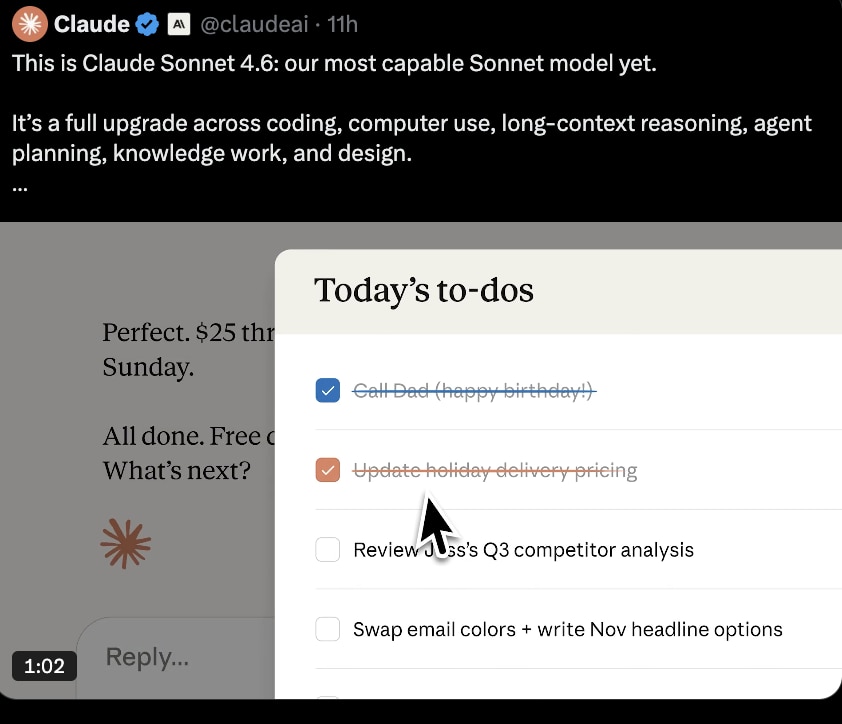Click the Anthropic AI badge beside Claude's name
The width and height of the screenshot is (842, 724).
tap(178, 24)
